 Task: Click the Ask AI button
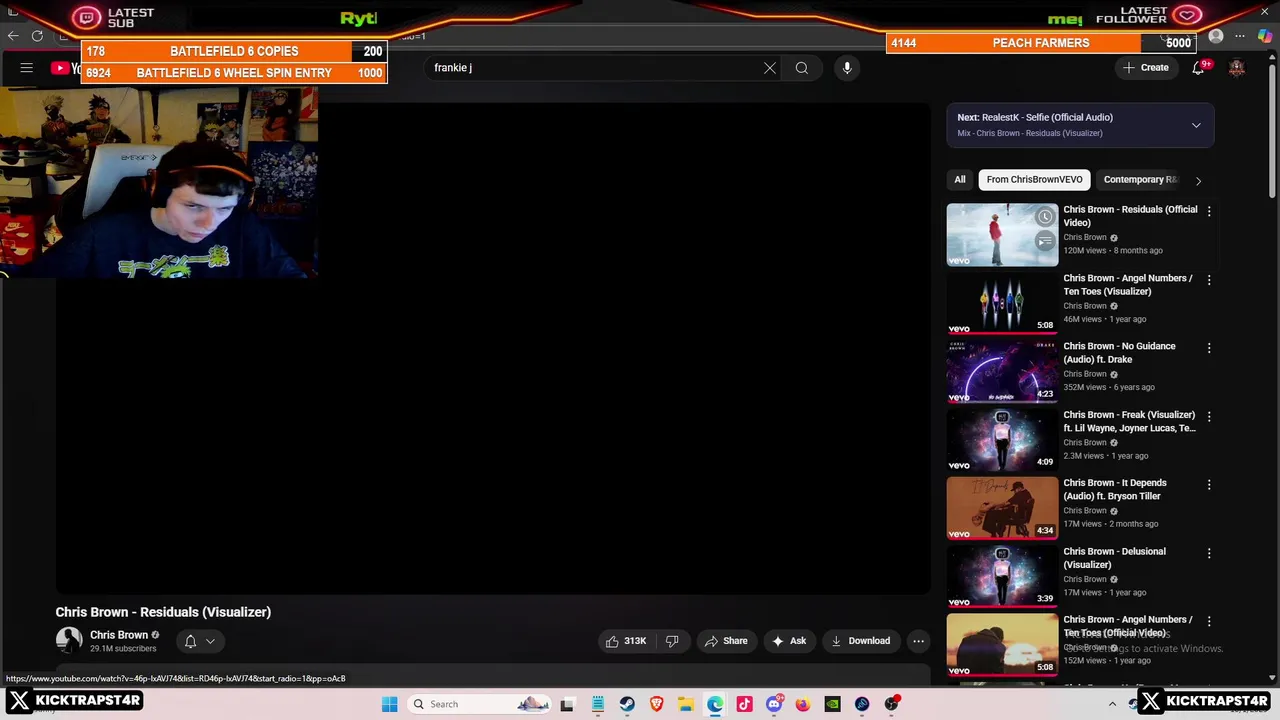click(x=789, y=641)
